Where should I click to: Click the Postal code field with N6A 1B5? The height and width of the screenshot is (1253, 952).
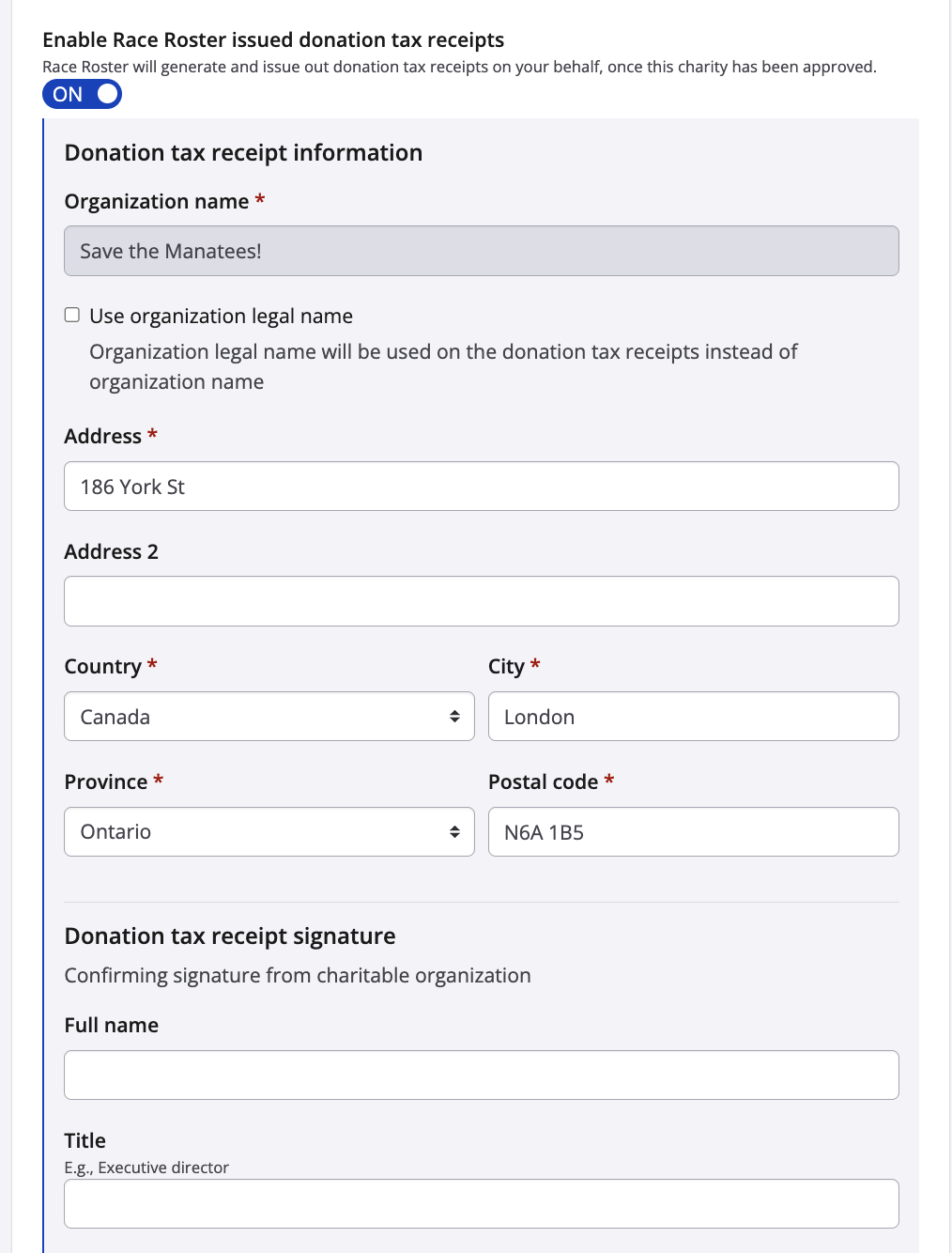click(x=693, y=832)
